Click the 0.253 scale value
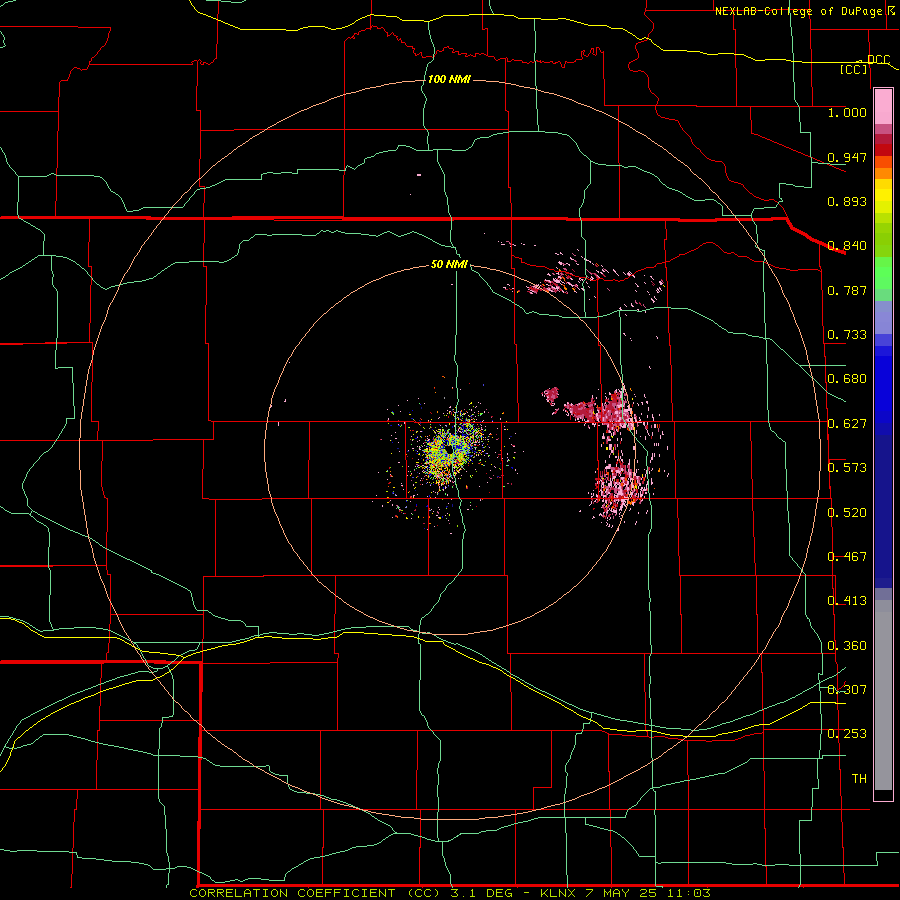 tap(847, 734)
